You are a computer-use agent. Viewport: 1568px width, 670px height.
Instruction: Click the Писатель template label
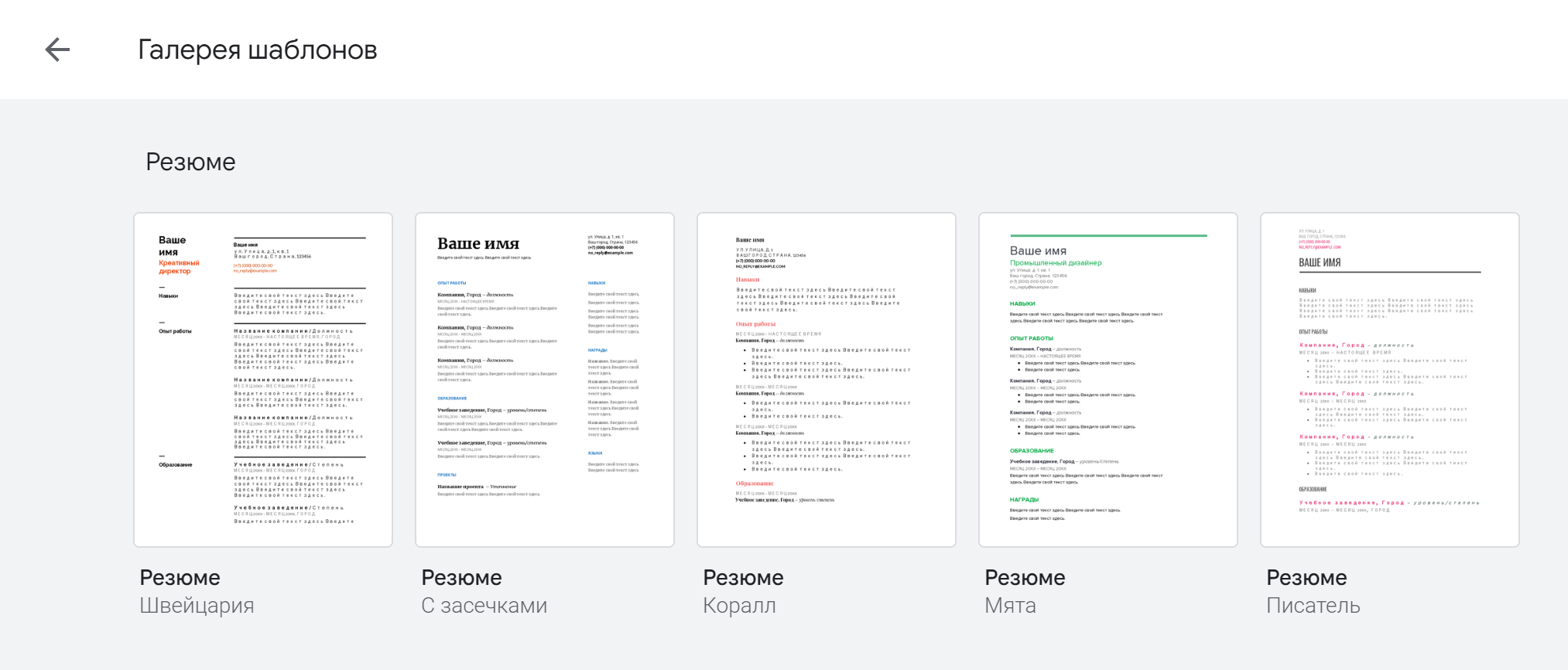click(x=1313, y=605)
